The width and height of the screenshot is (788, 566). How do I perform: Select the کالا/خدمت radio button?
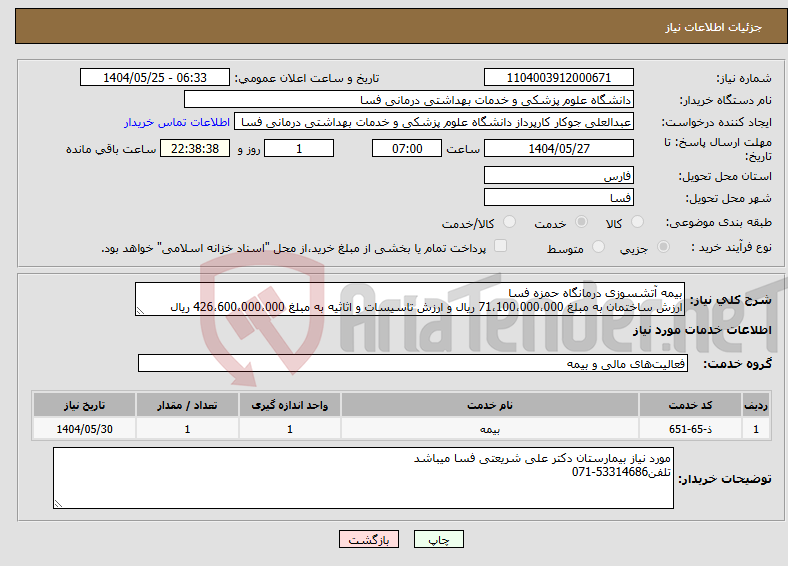(x=509, y=222)
